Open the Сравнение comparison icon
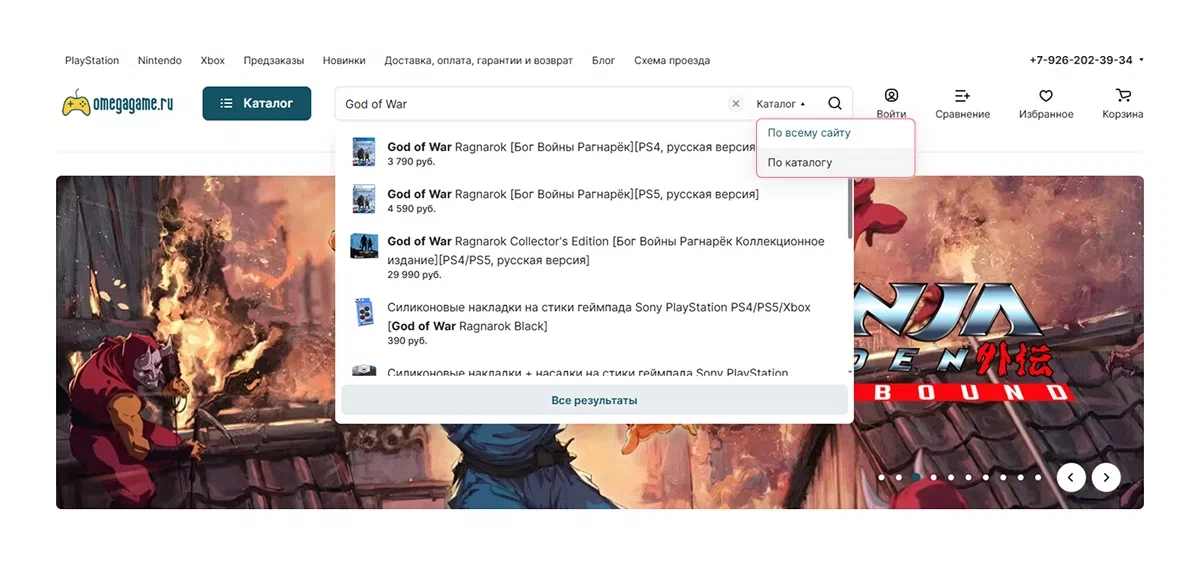The height and width of the screenshot is (566, 1200). click(x=962, y=96)
